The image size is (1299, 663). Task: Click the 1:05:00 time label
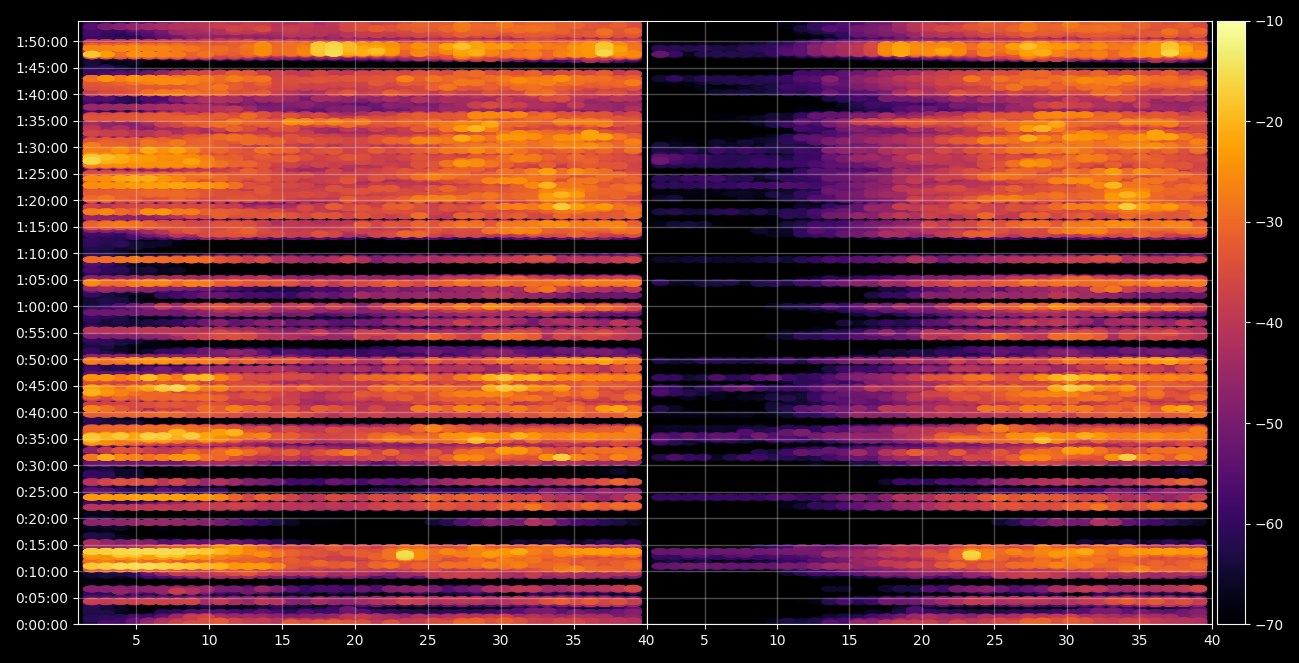point(43,280)
